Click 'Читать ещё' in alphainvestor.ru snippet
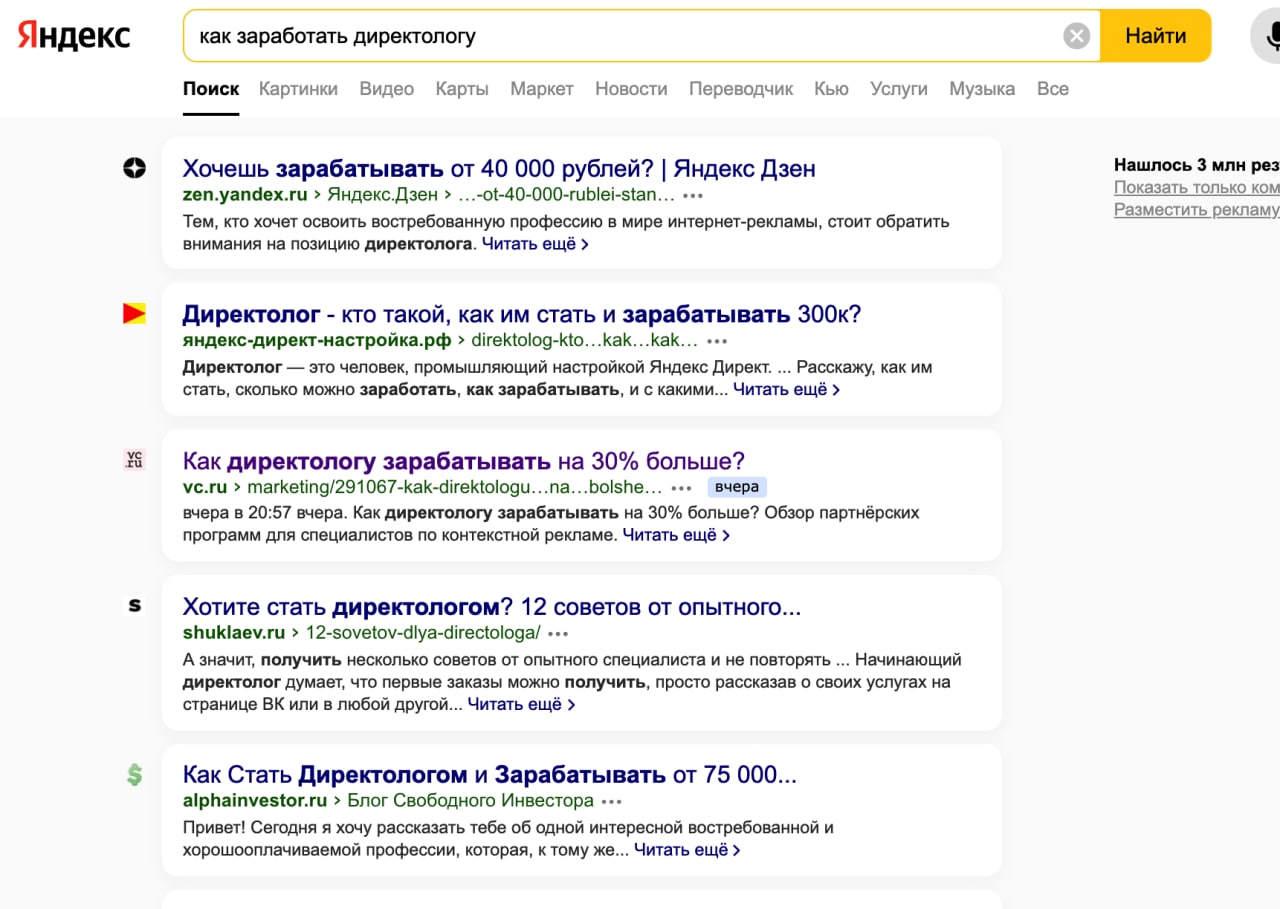 687,850
